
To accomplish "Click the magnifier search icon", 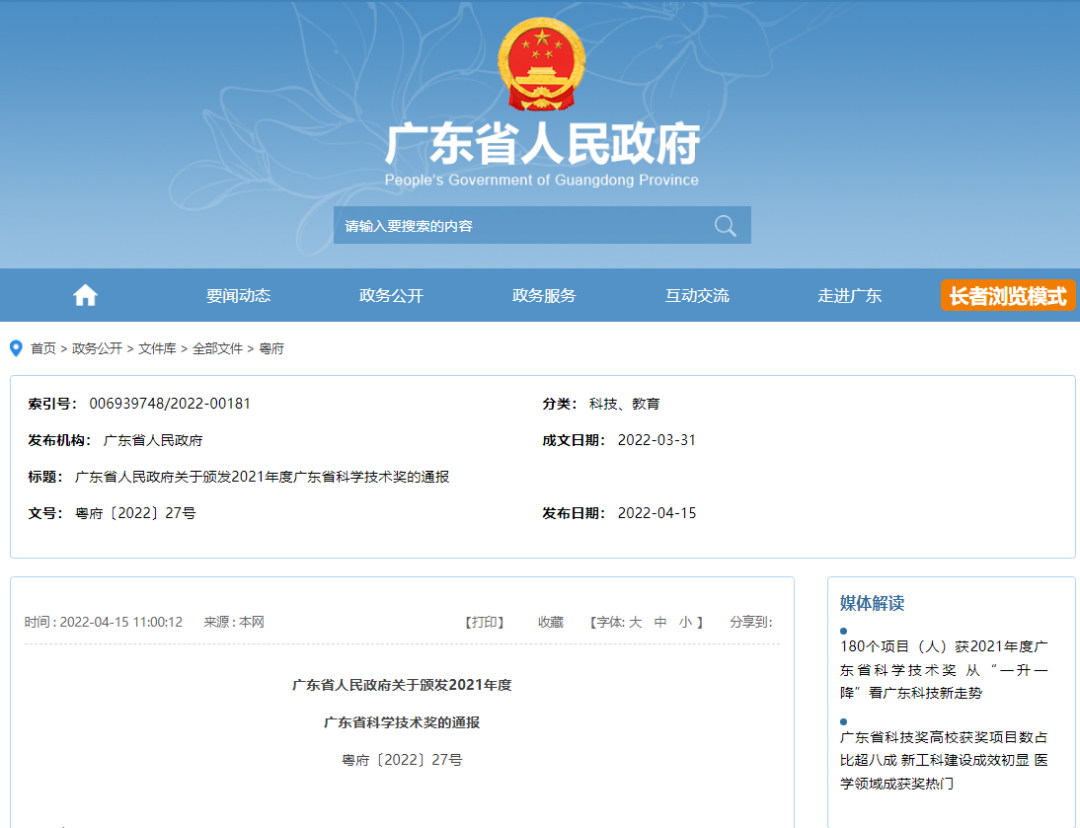I will pos(725,225).
